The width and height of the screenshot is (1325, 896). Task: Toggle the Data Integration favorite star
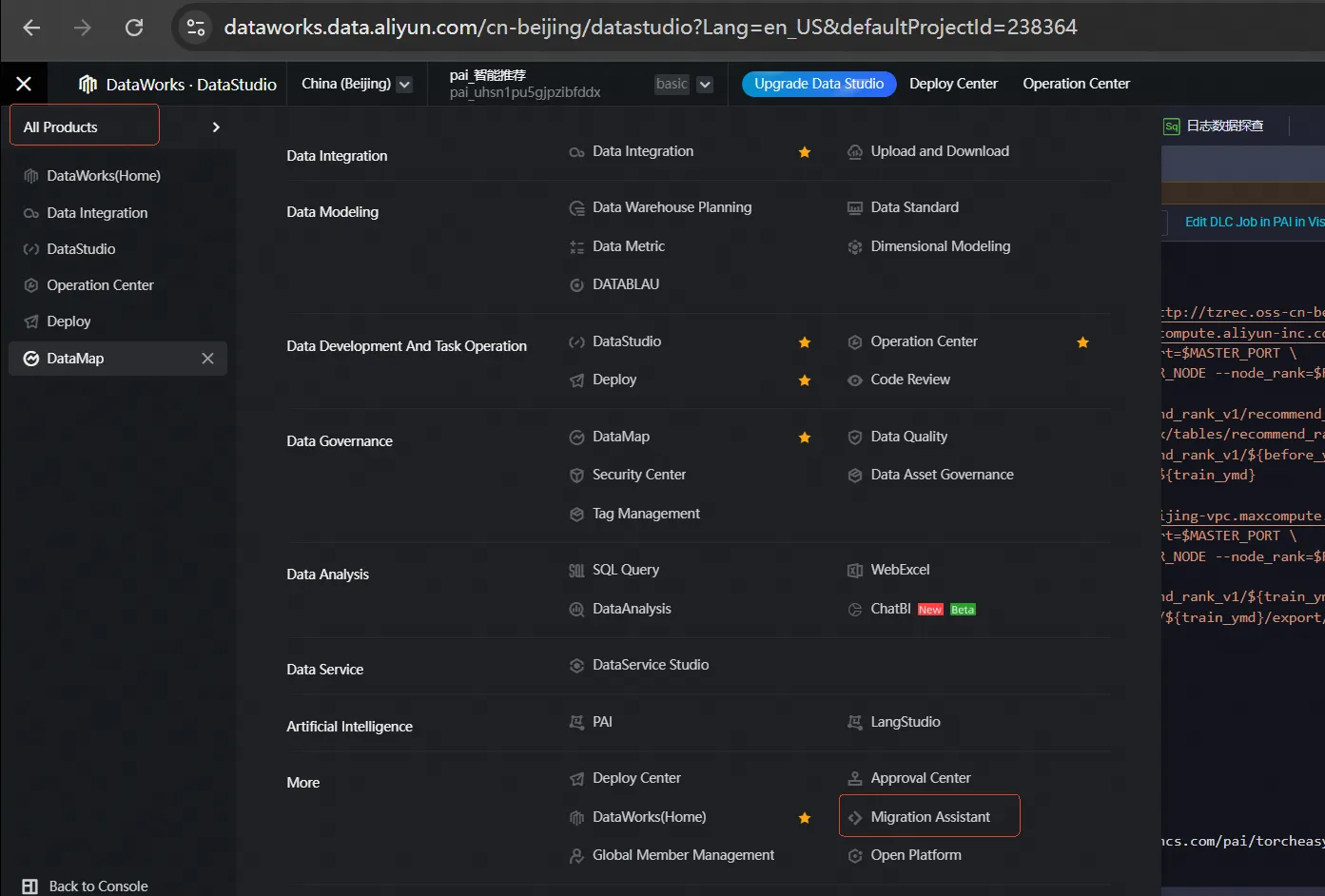tap(805, 152)
